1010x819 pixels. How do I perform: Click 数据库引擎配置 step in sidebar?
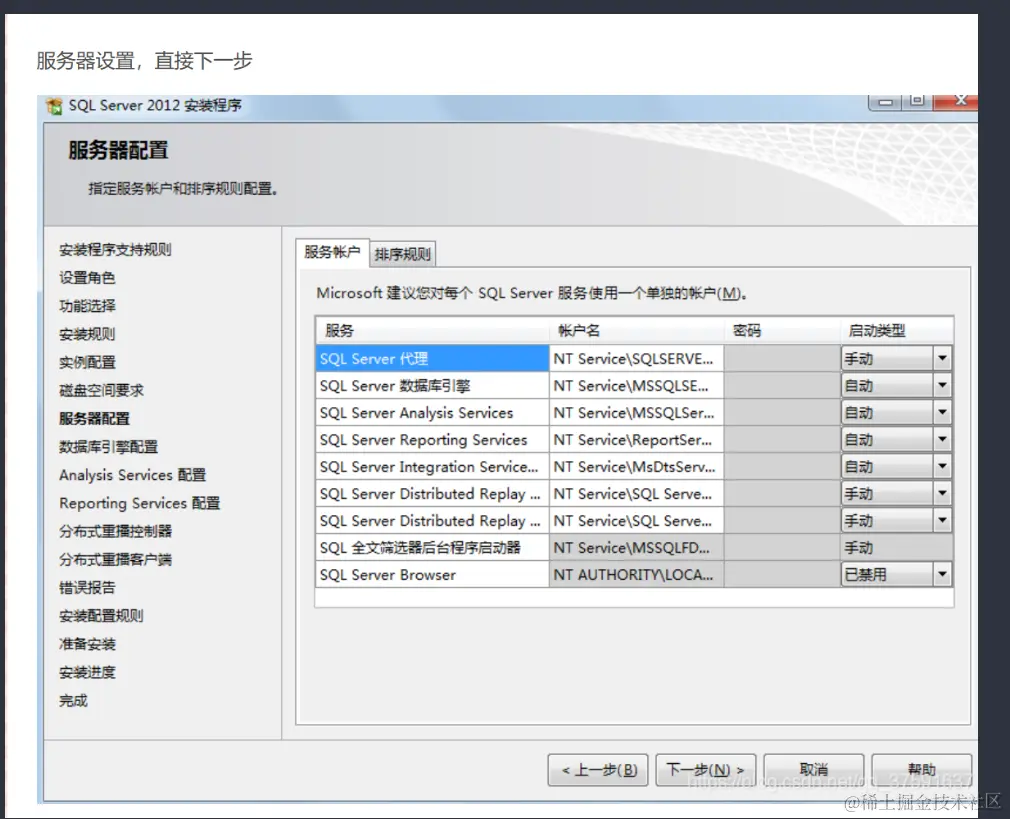pos(108,447)
